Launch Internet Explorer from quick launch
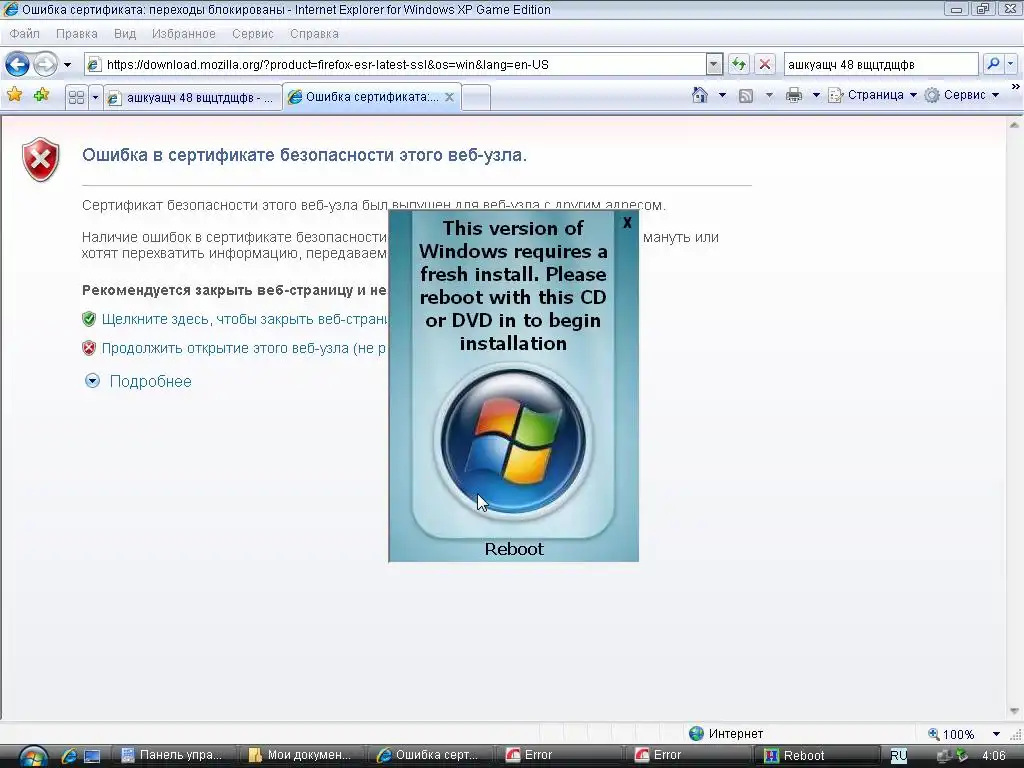This screenshot has width=1024, height=768. pyautogui.click(x=69, y=756)
